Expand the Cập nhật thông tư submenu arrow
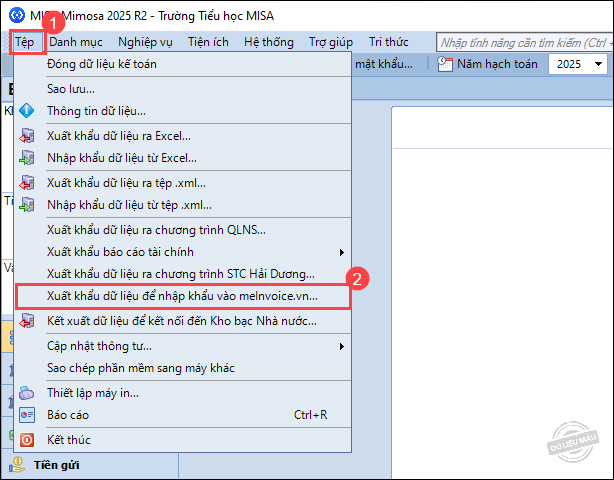 342,346
